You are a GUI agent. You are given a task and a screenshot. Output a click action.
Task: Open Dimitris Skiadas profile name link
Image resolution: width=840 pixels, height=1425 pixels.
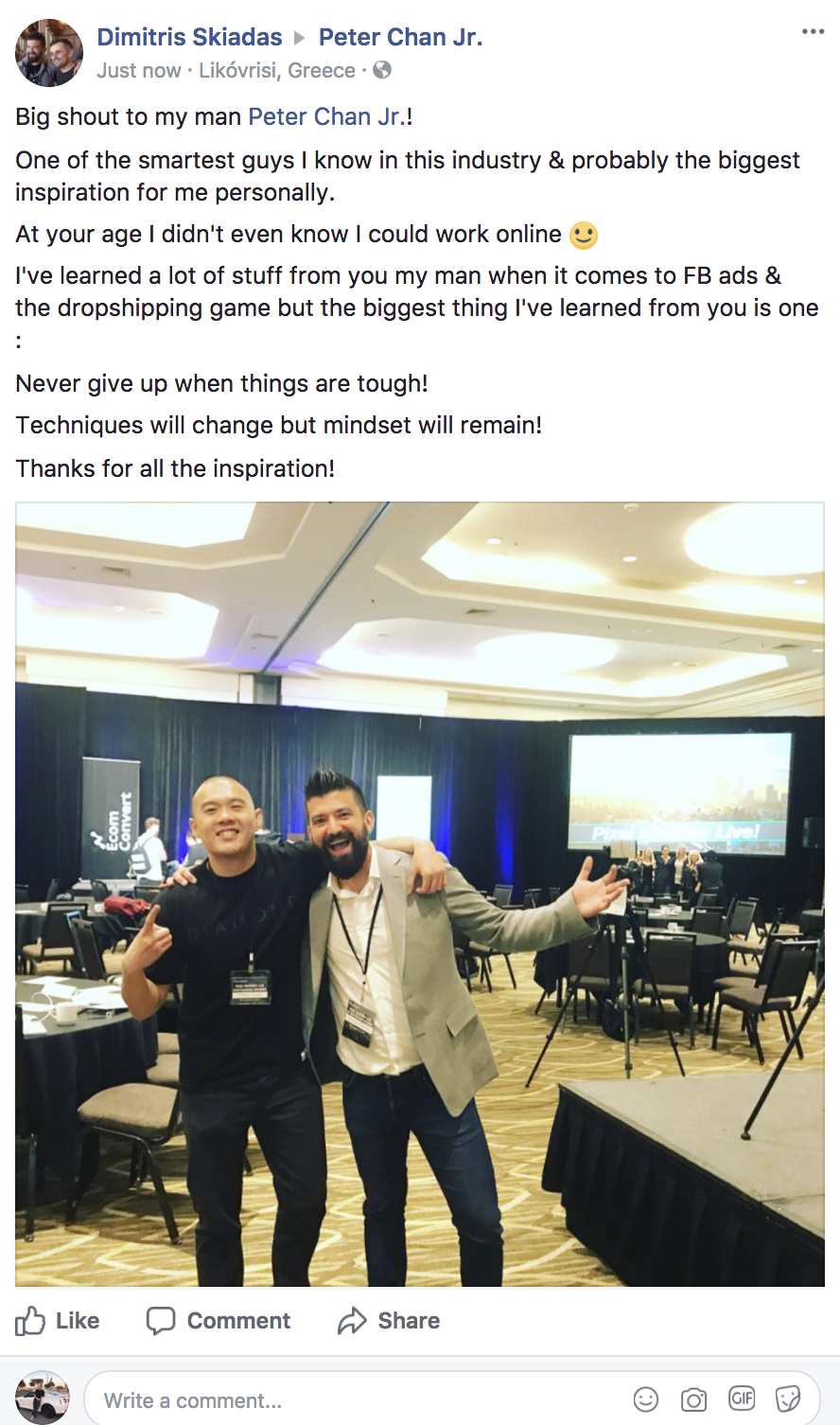tap(189, 37)
